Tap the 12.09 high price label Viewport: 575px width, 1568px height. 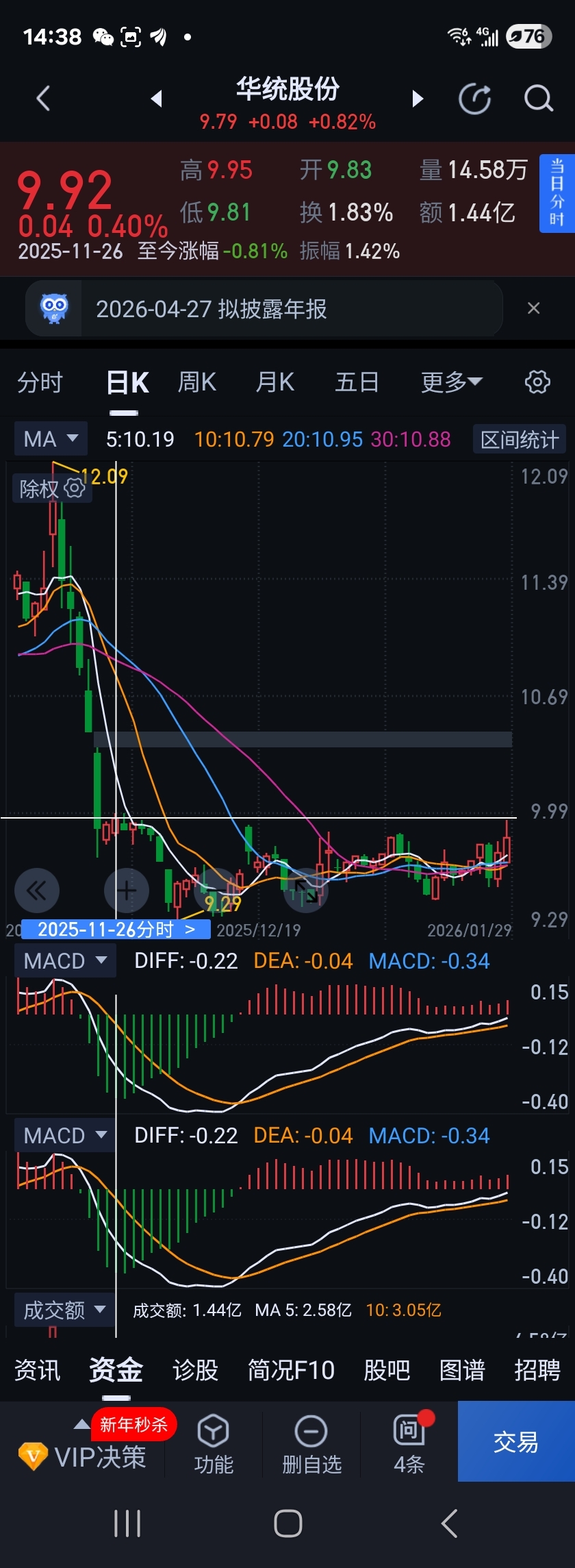pos(104,476)
